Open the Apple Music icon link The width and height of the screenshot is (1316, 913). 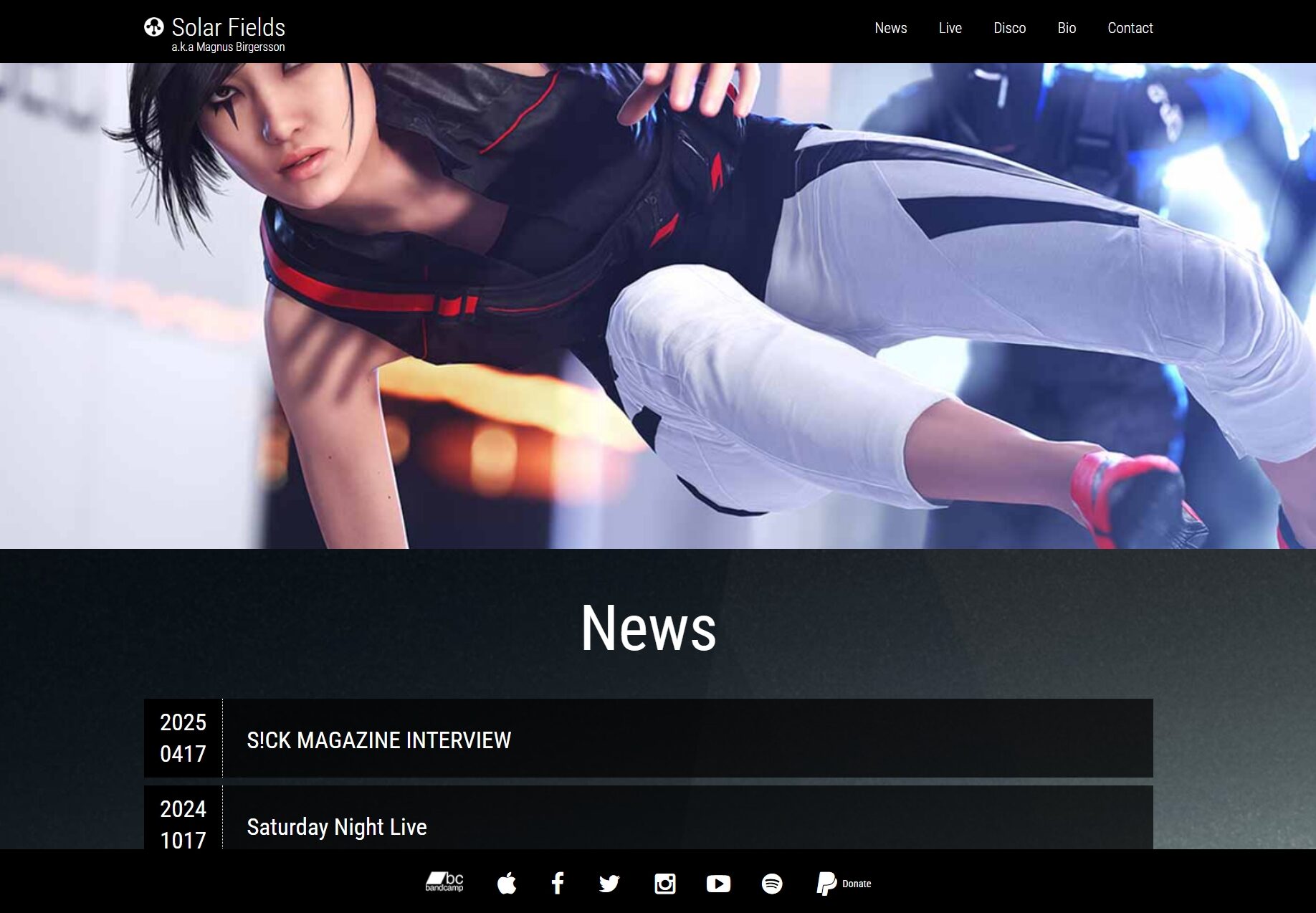[507, 883]
